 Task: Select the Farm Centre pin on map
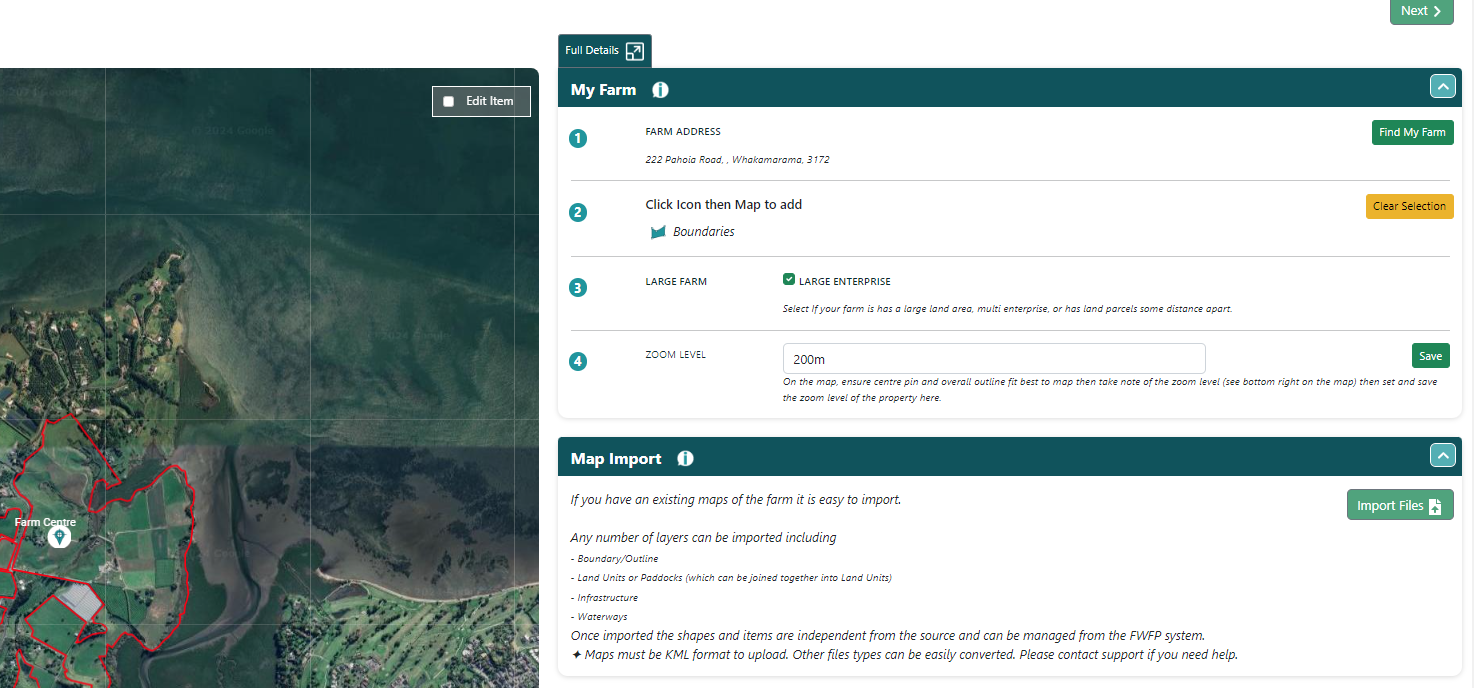(x=60, y=538)
